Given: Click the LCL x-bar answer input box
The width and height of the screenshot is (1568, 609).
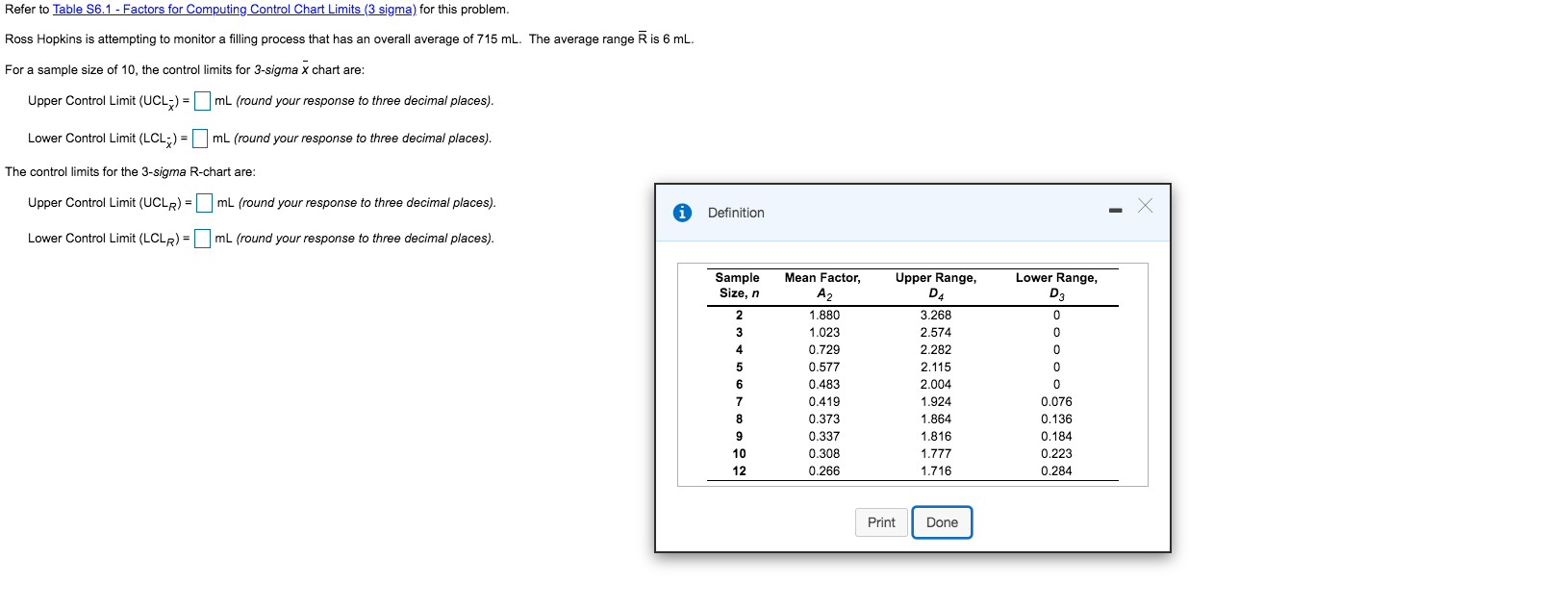Looking at the screenshot, I should pos(200,139).
